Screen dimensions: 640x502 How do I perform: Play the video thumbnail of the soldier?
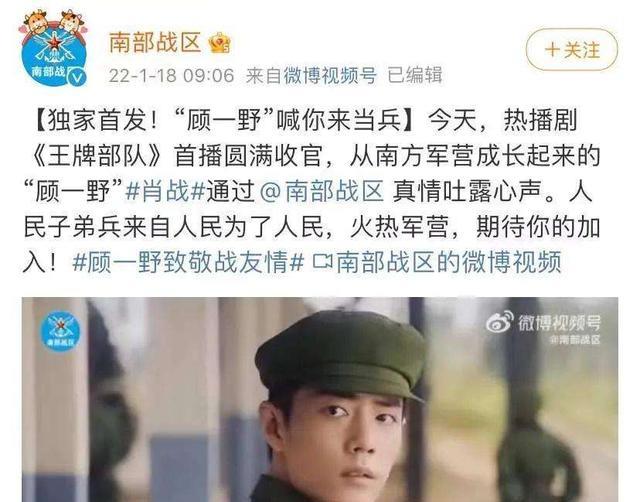[320, 400]
